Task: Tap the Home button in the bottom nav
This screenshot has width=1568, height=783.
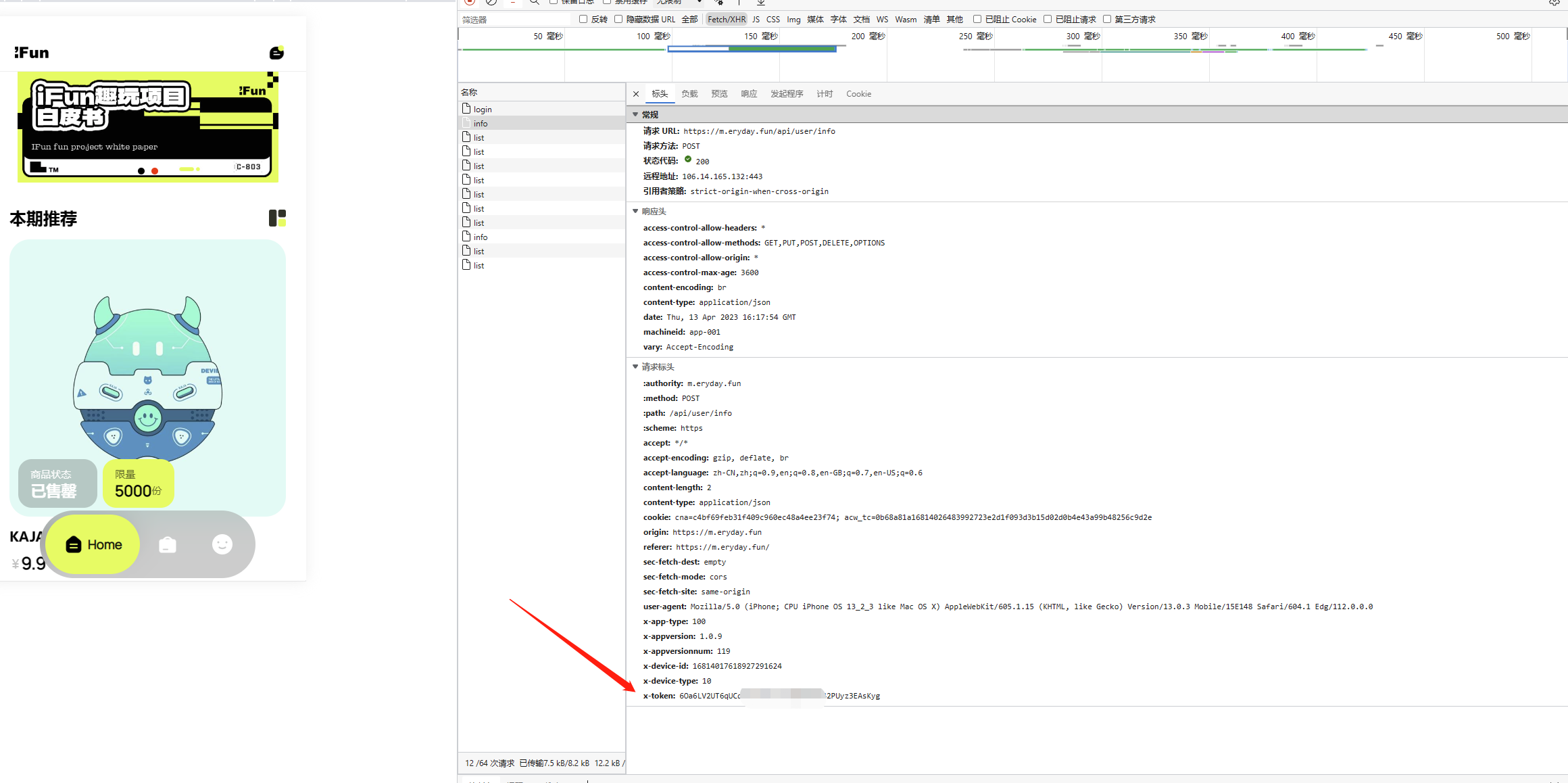Action: pos(93,544)
